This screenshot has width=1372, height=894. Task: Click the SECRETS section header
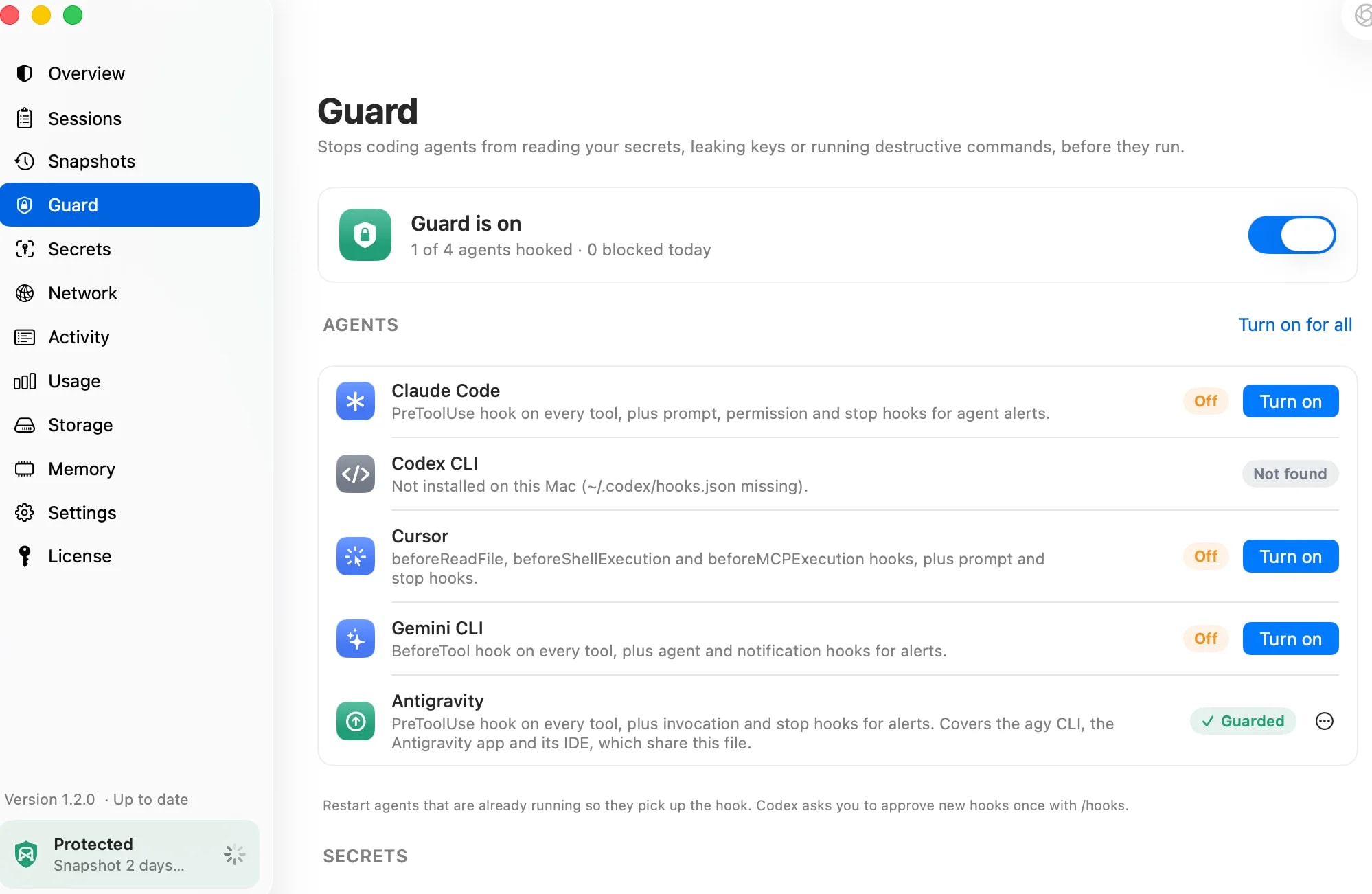[x=365, y=856]
